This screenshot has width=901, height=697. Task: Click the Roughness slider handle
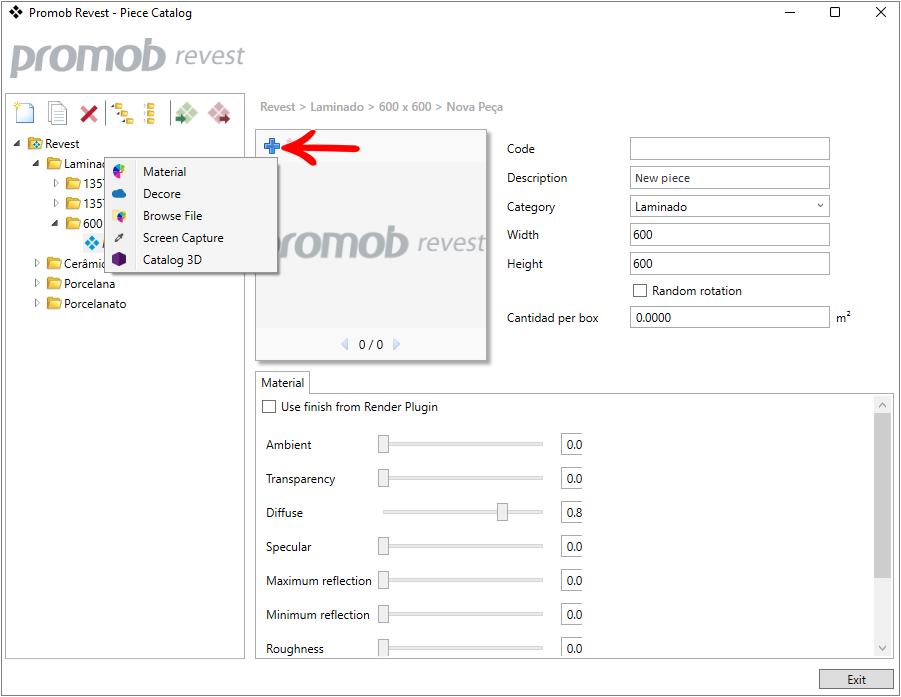(383, 648)
